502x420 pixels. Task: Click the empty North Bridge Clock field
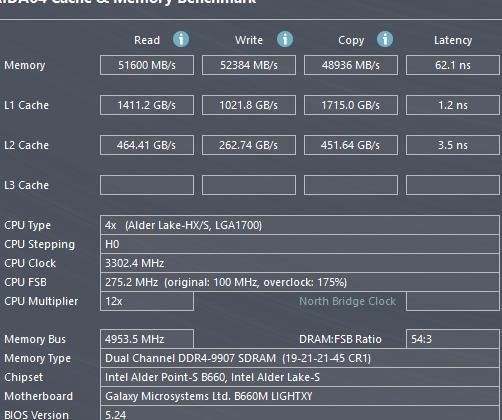coord(453,301)
